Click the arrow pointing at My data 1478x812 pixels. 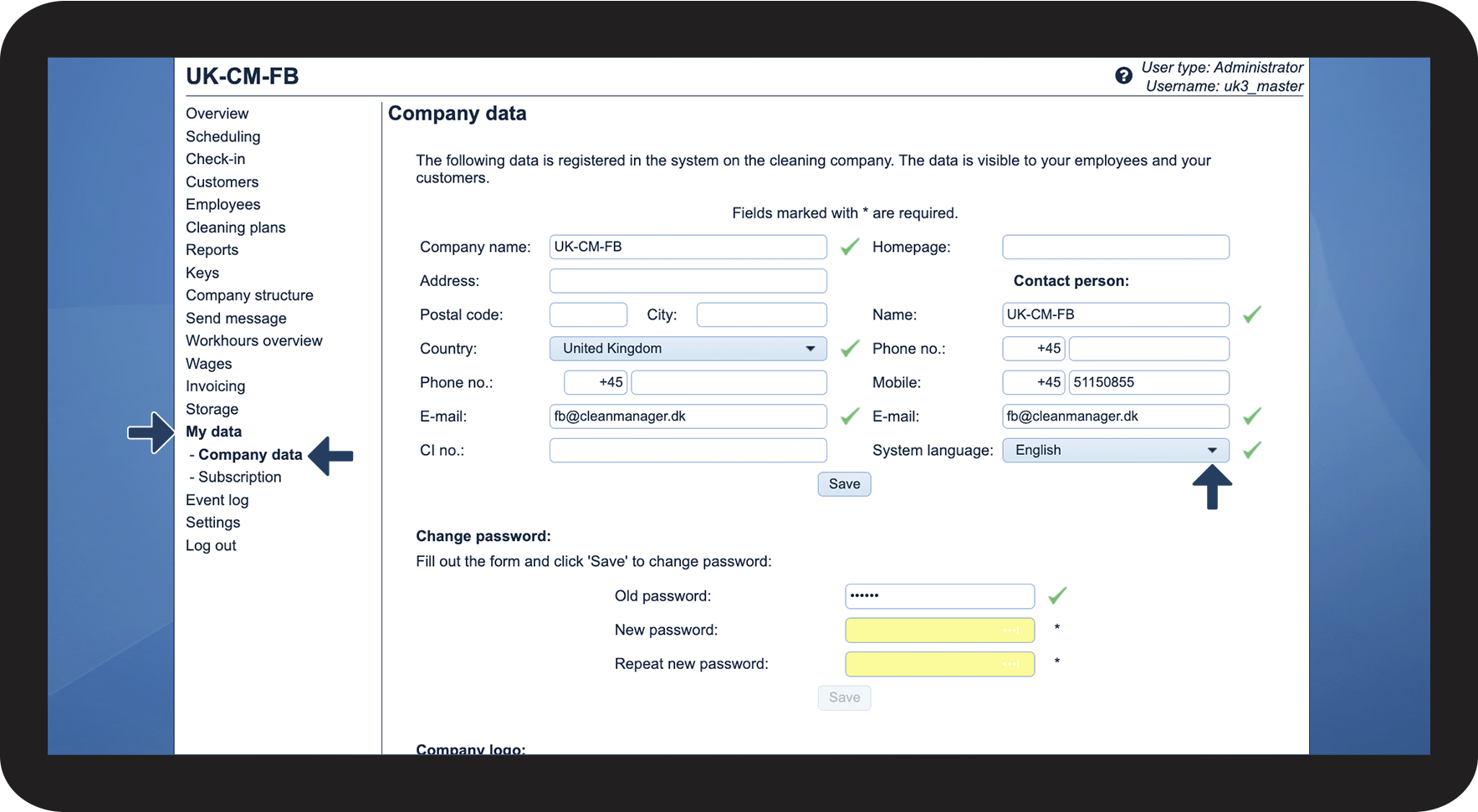coord(151,432)
